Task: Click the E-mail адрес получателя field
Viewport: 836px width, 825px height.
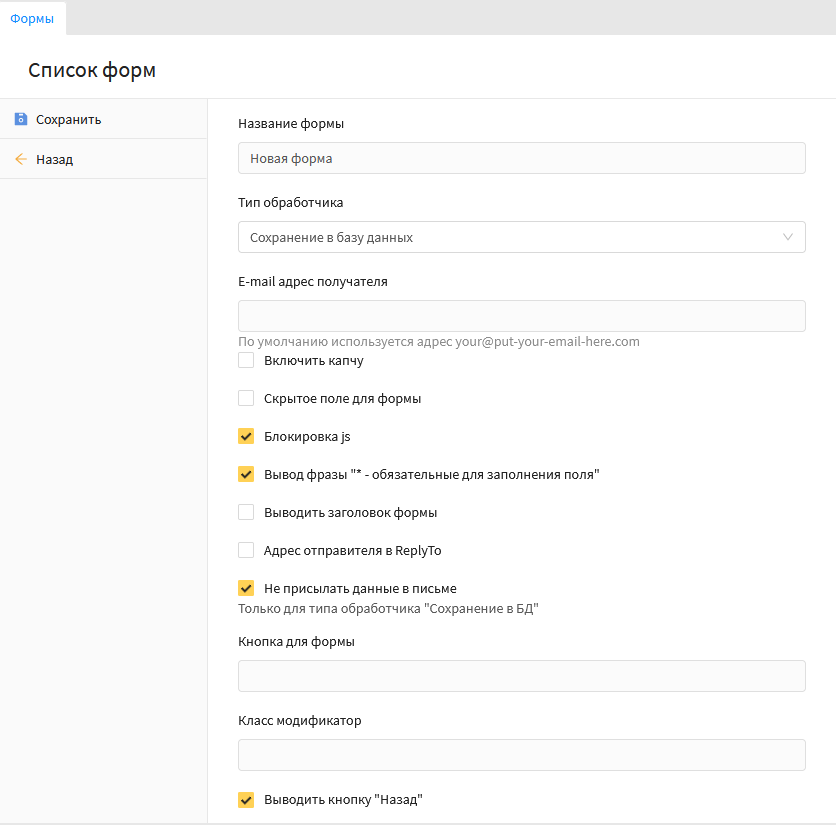Action: click(x=520, y=316)
